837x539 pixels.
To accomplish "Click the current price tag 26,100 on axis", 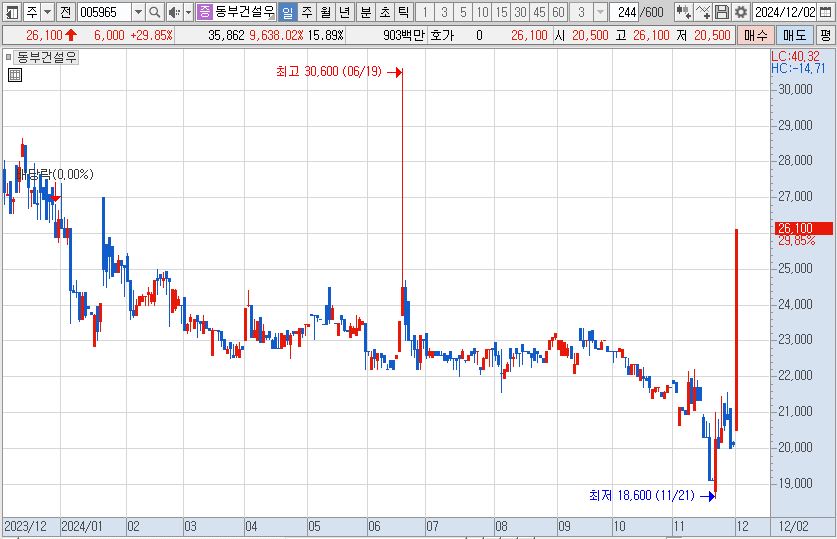I will (x=803, y=228).
